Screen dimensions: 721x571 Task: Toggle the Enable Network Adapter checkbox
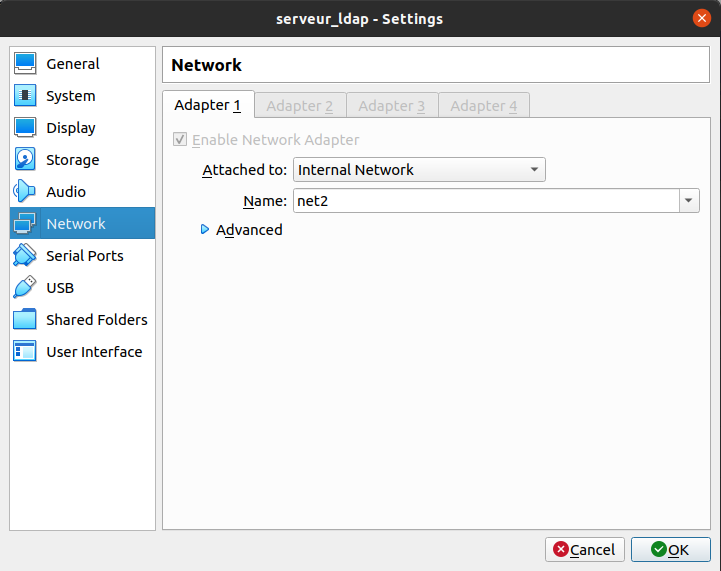(x=180, y=140)
